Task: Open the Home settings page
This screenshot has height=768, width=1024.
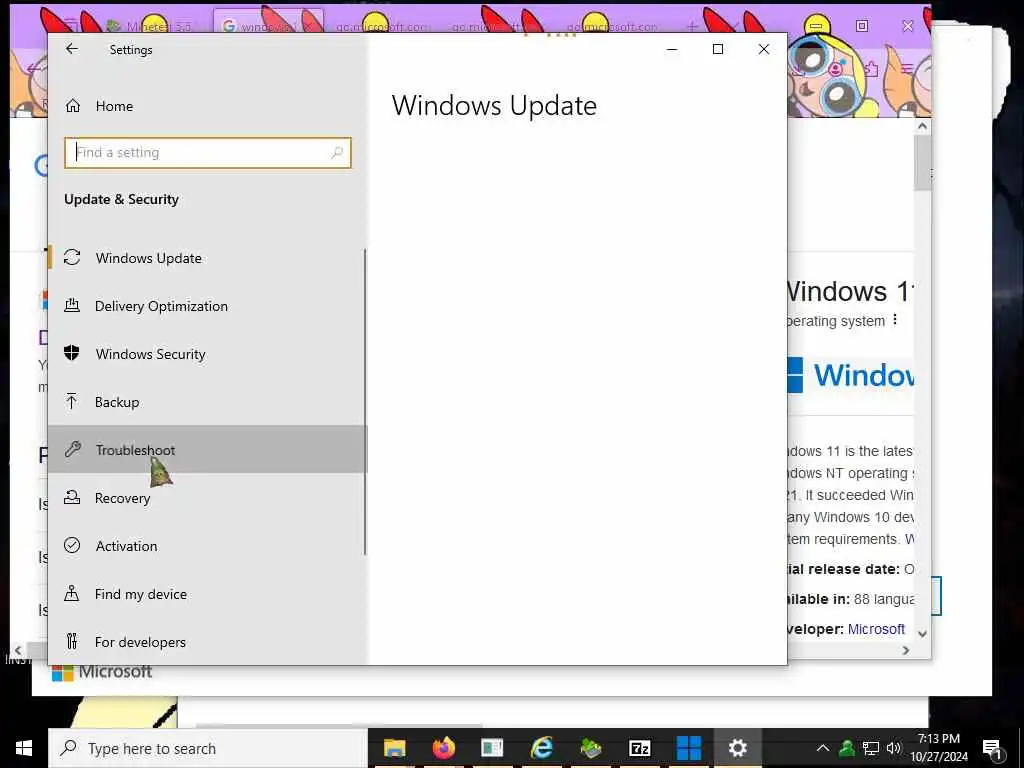Action: [208, 106]
